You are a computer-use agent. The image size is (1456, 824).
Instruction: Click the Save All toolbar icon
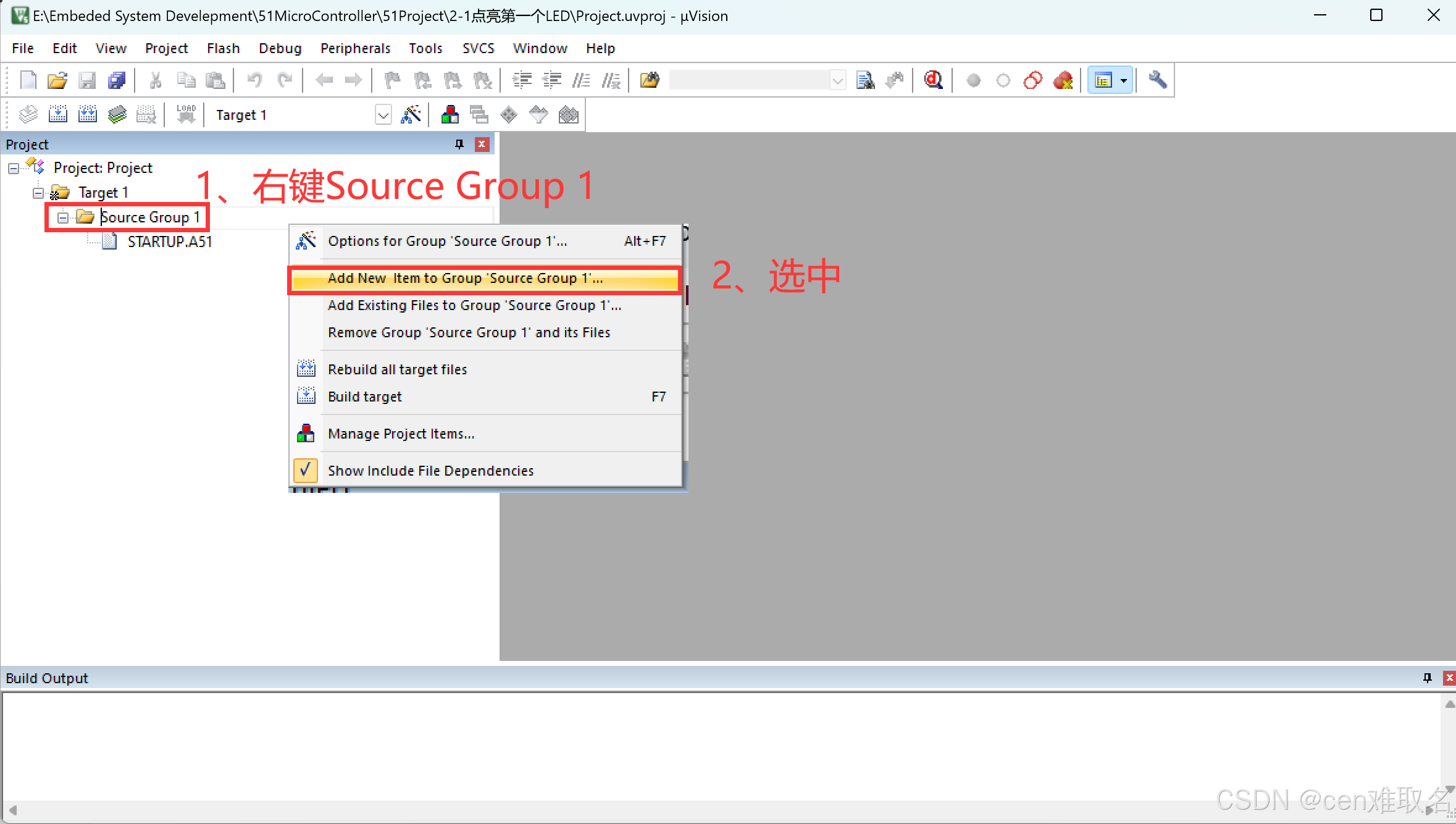(x=117, y=80)
